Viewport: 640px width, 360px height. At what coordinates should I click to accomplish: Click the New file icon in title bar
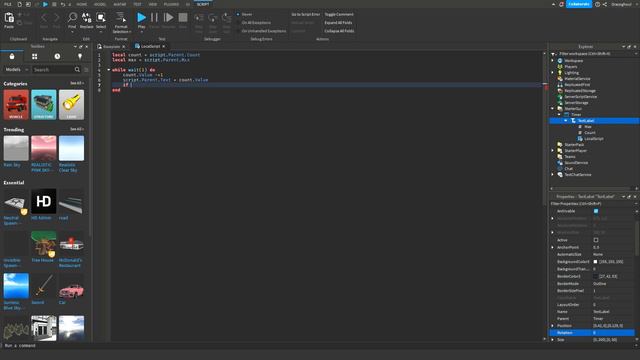pyautogui.click(x=19, y=4)
